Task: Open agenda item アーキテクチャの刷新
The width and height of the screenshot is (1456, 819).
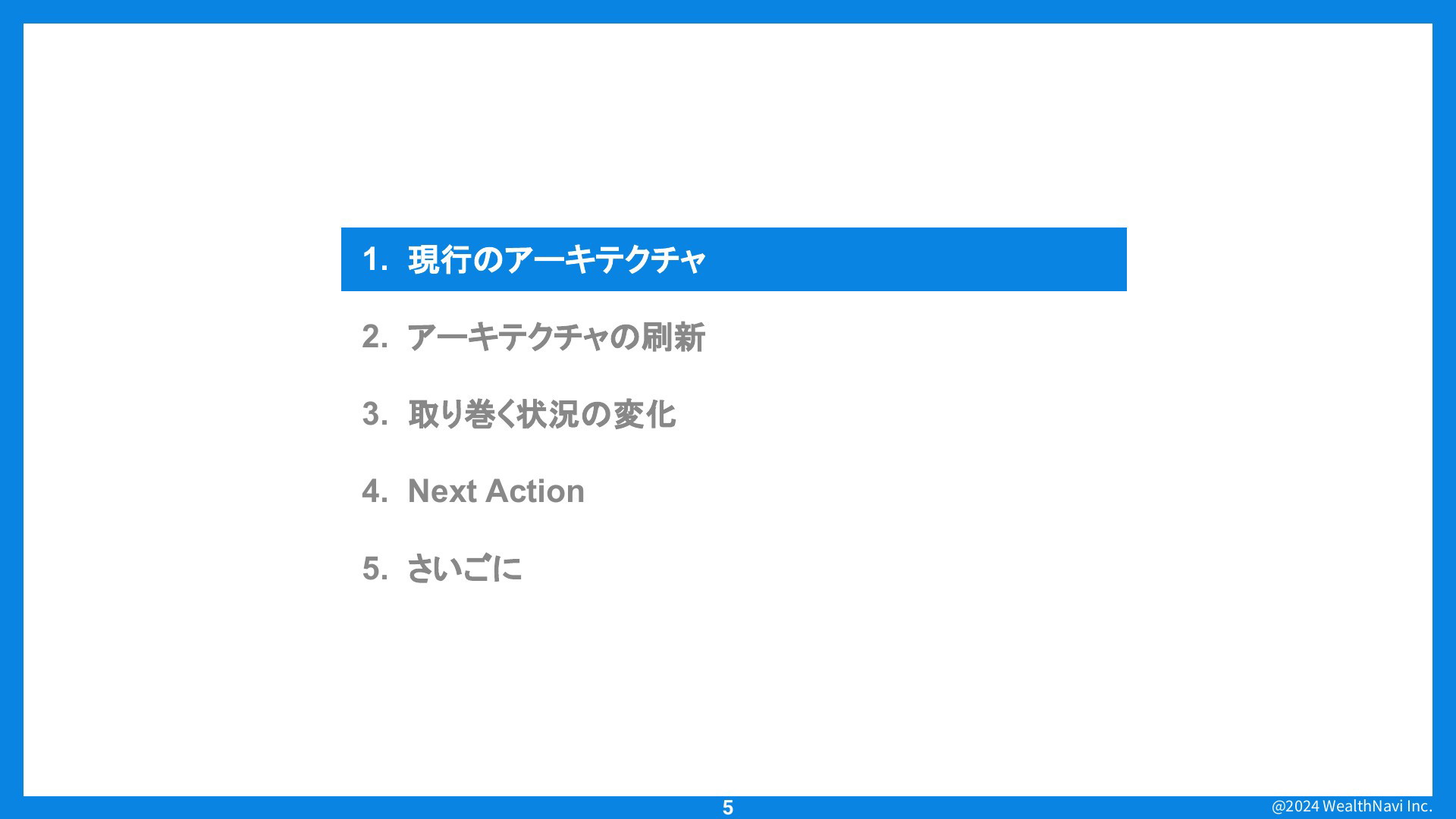Action: point(556,337)
